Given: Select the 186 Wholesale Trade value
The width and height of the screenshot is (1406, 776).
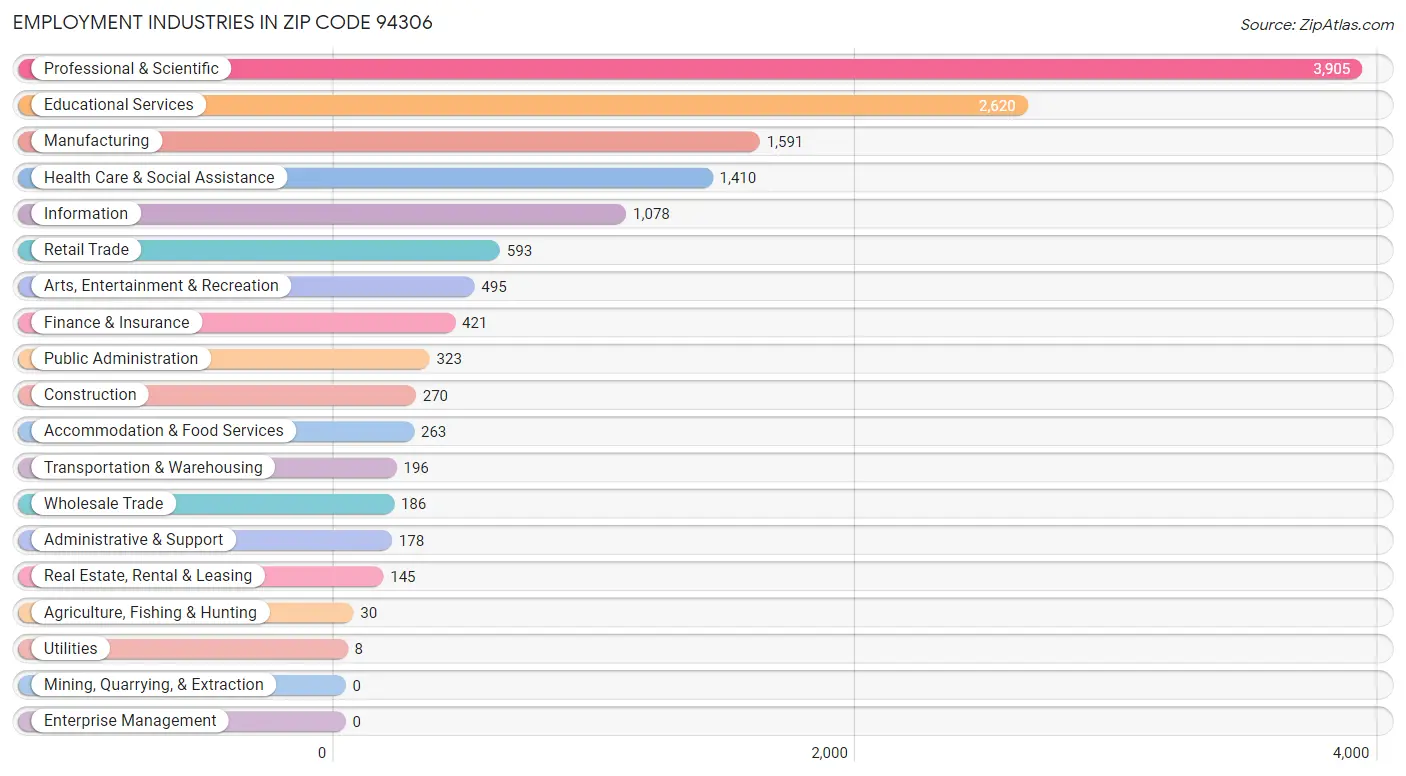Looking at the screenshot, I should (x=414, y=504).
